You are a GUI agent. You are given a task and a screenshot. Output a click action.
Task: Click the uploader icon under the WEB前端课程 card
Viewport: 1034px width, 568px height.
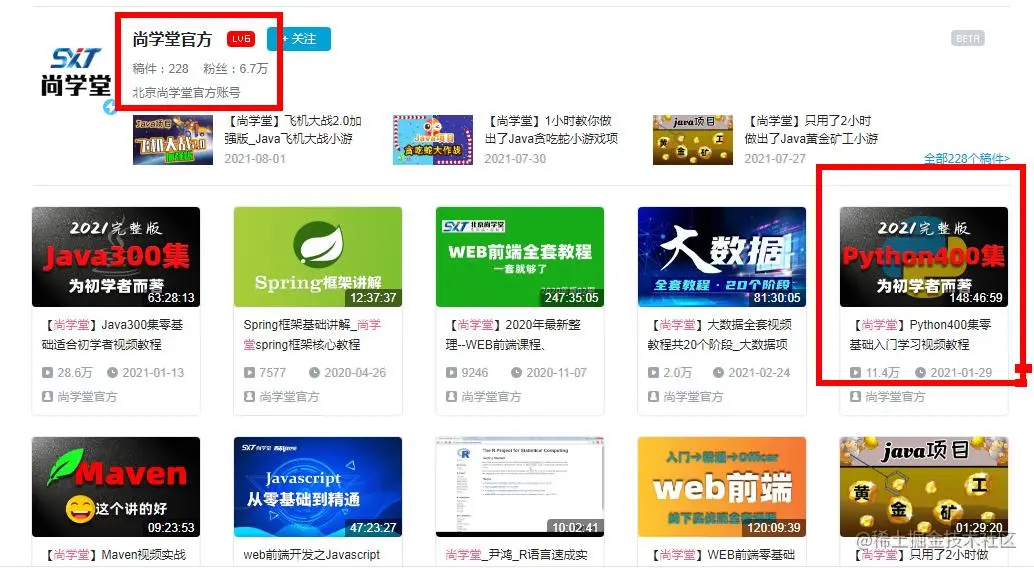point(451,396)
